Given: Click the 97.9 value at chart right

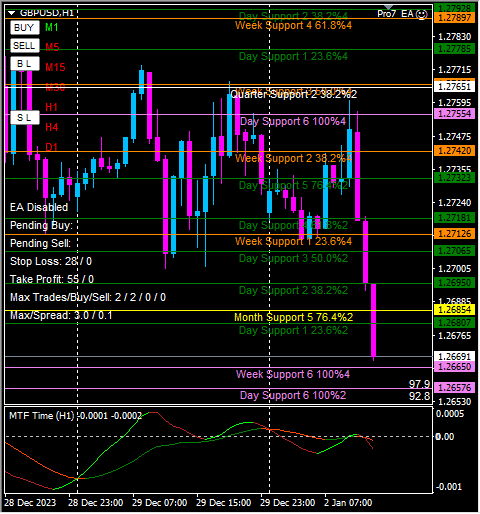Looking at the screenshot, I should click(x=420, y=384).
